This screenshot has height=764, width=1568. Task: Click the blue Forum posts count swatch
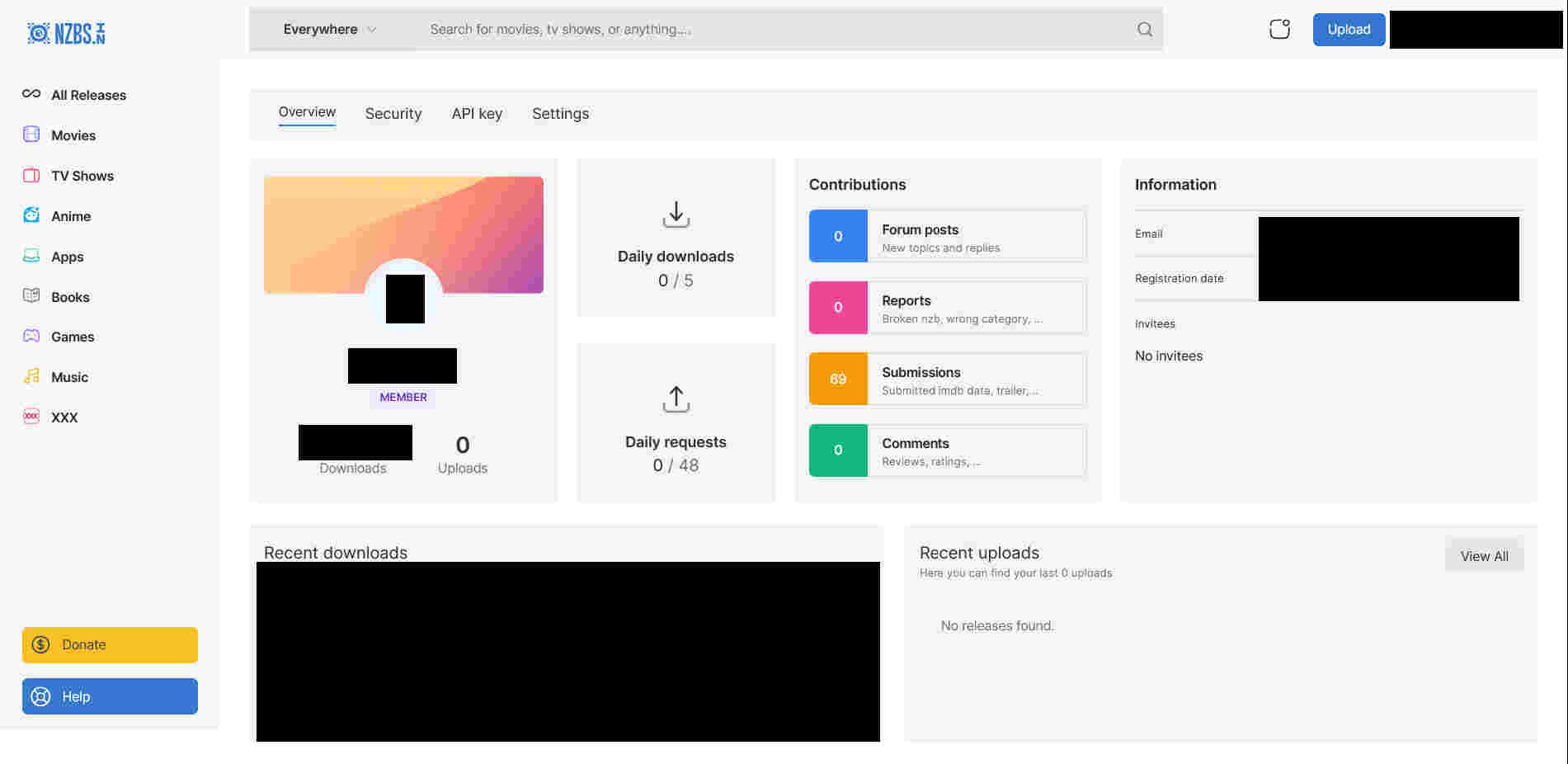(x=838, y=236)
